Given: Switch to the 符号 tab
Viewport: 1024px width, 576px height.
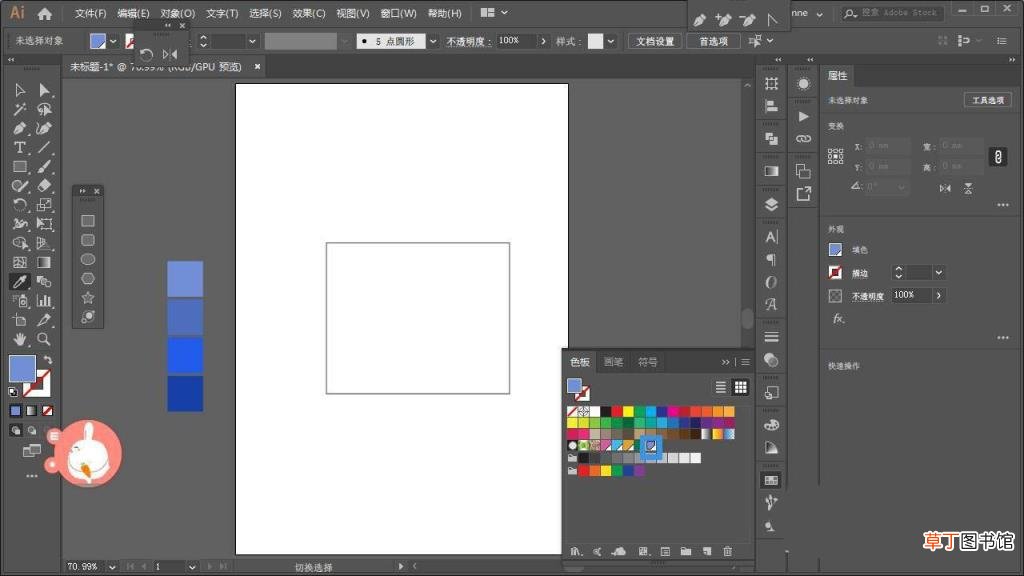Looking at the screenshot, I should [647, 362].
